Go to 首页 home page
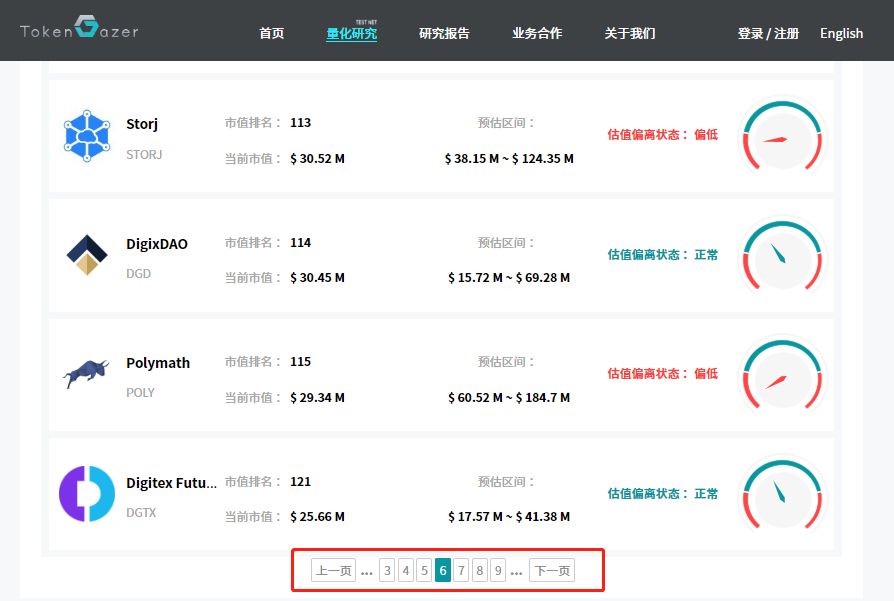 (x=271, y=34)
